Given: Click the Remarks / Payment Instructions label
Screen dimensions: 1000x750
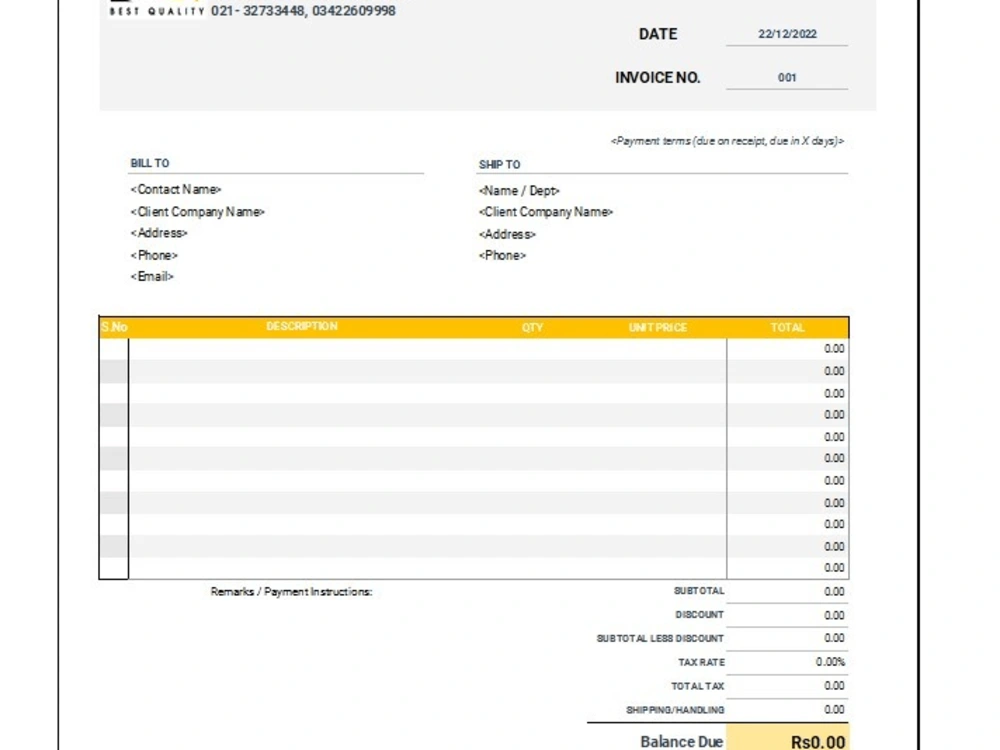Looking at the screenshot, I should tap(291, 592).
